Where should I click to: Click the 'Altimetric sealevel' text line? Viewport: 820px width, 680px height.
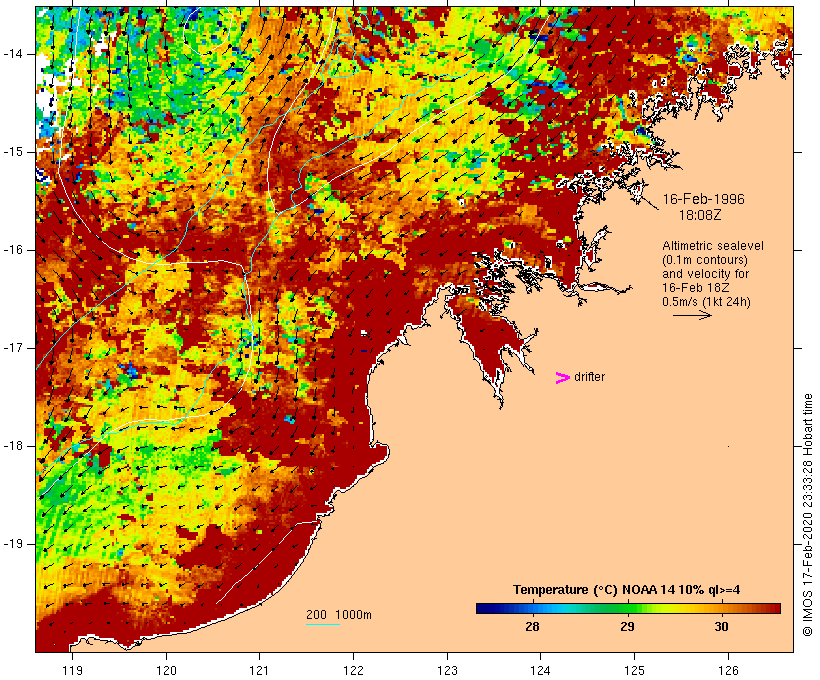point(713,246)
